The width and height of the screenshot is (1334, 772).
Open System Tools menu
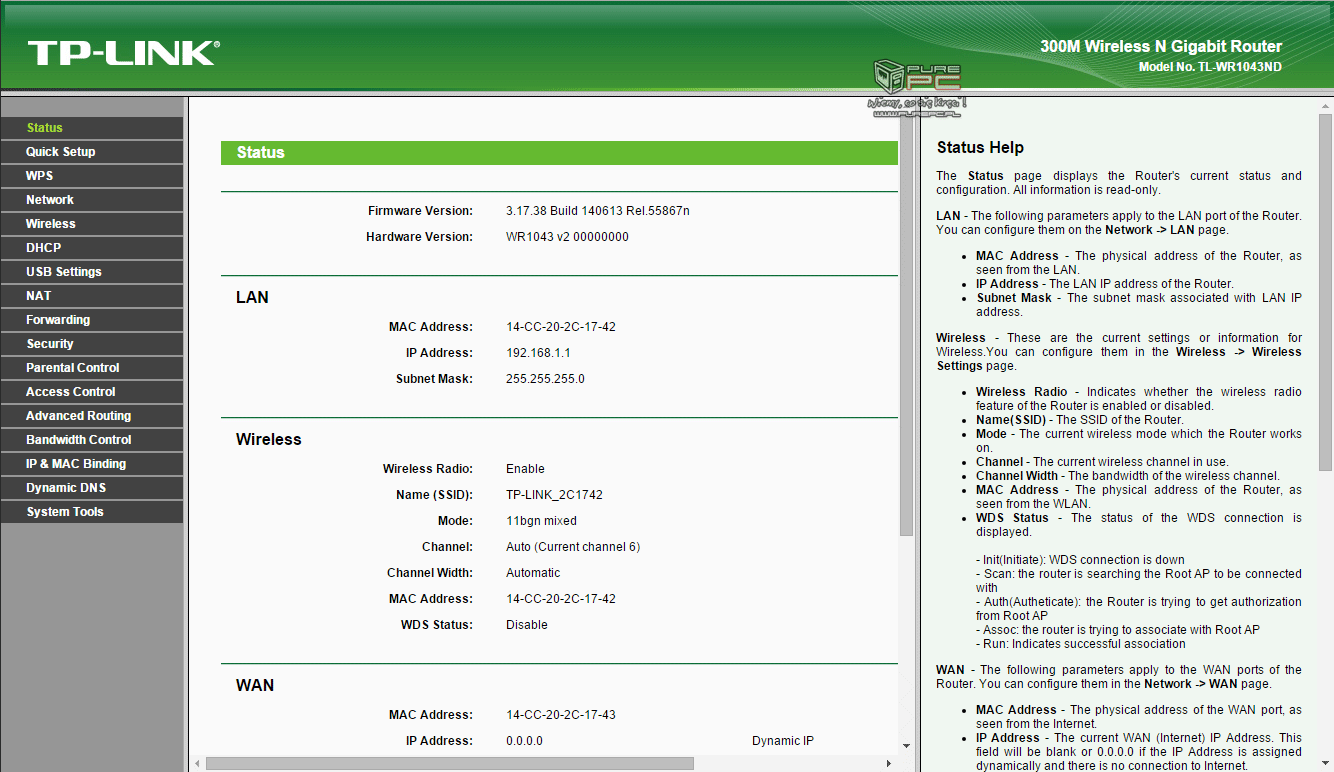92,512
